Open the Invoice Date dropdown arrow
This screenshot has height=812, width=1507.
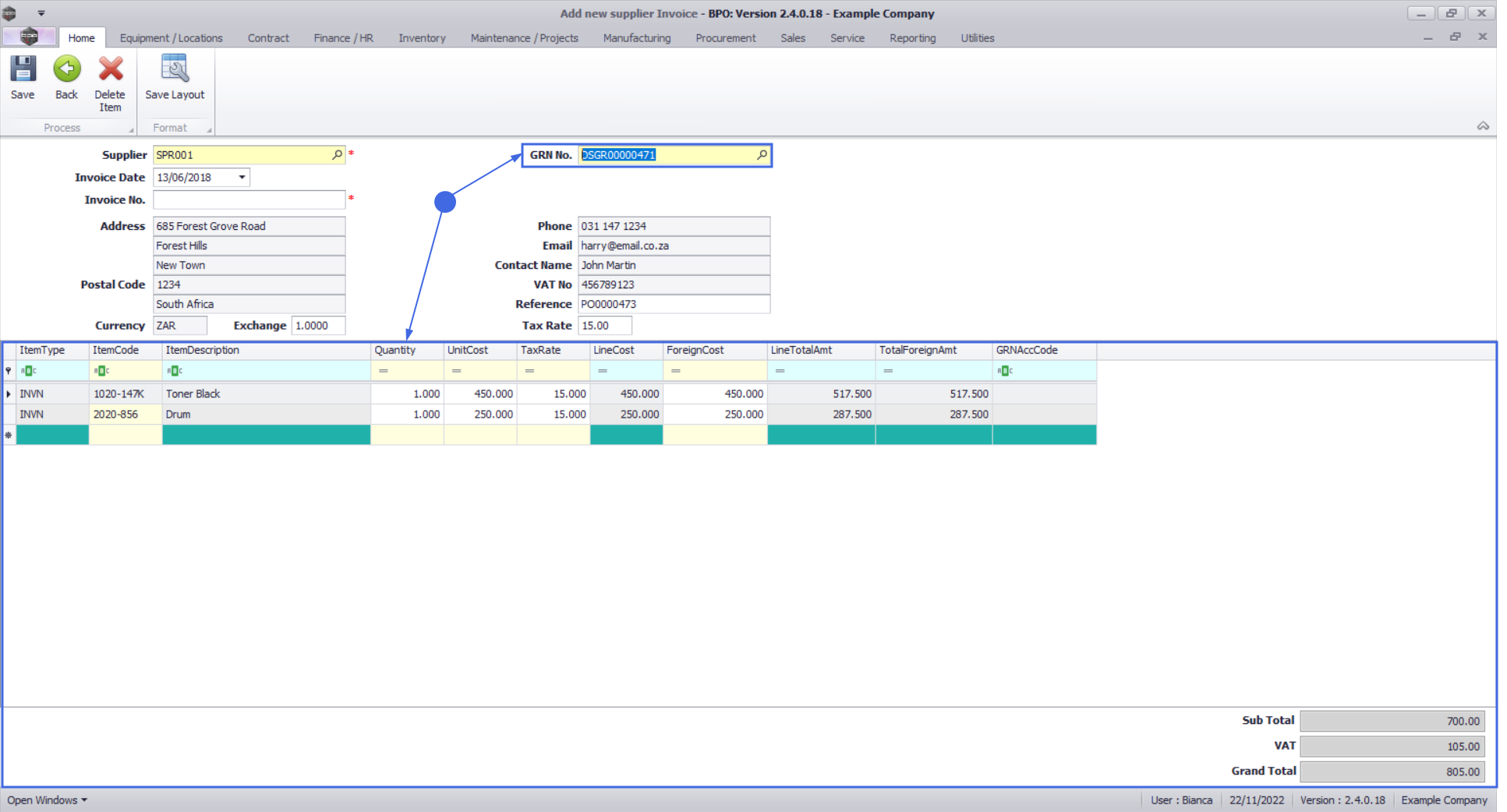[242, 178]
